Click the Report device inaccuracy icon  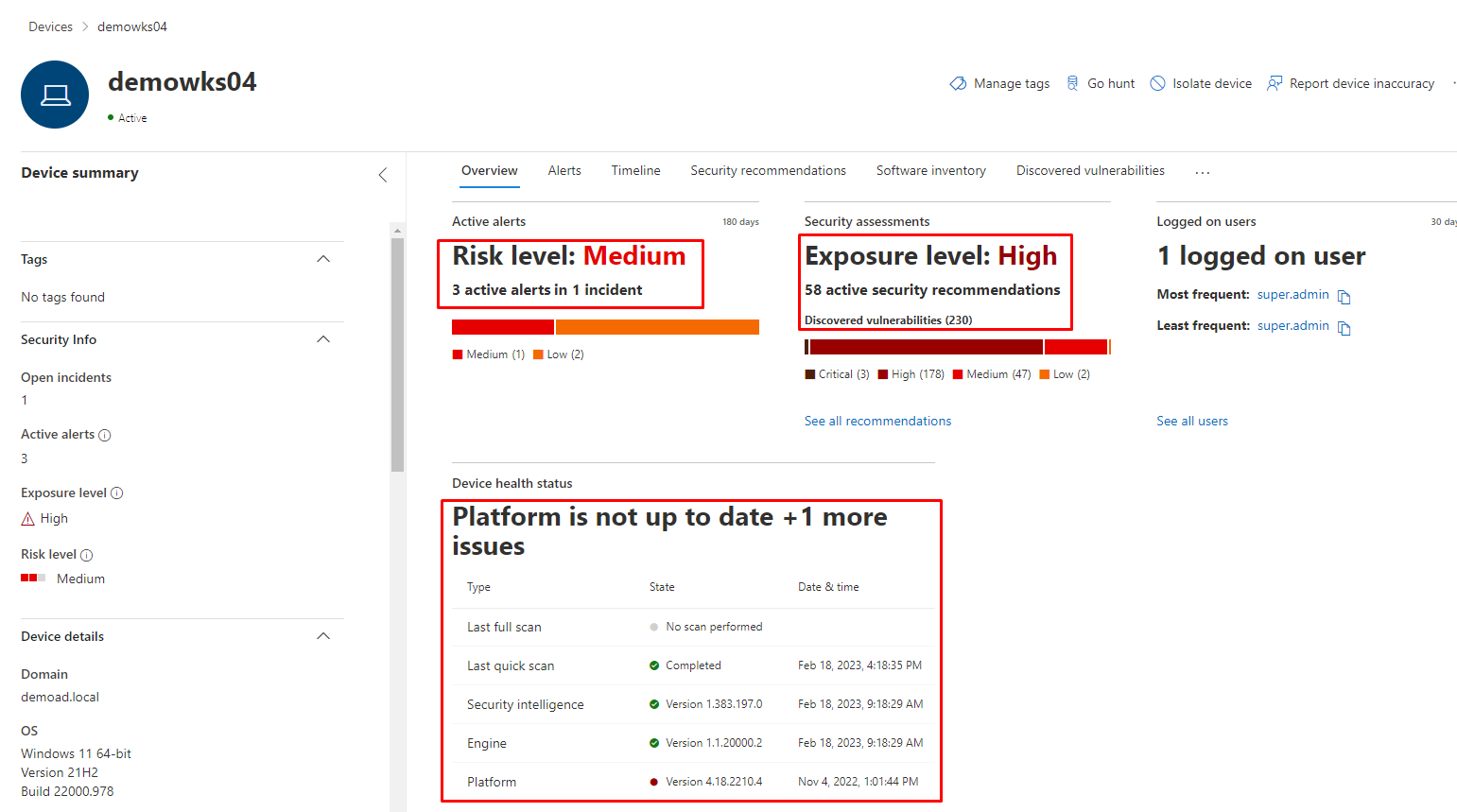1275,83
